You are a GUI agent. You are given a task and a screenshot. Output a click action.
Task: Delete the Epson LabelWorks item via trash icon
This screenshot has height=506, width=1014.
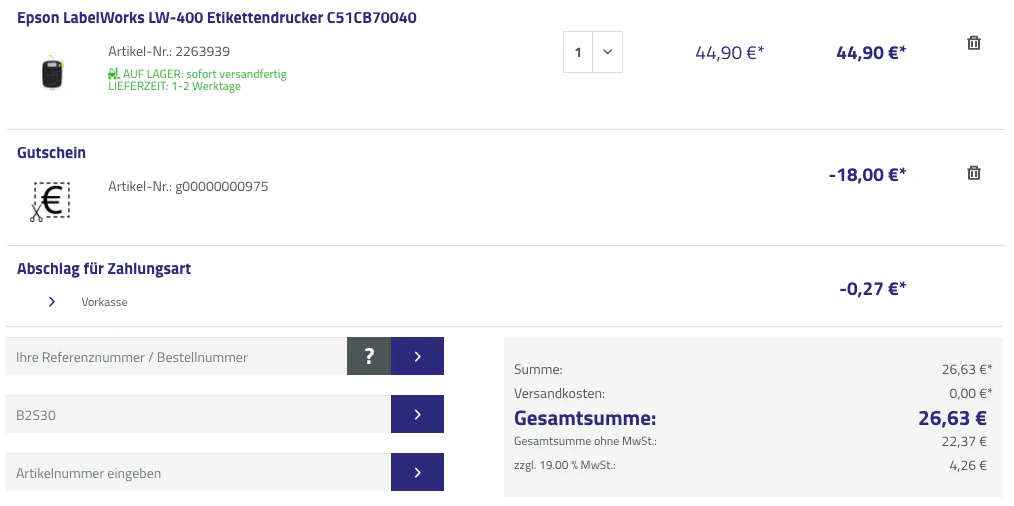pos(974,43)
